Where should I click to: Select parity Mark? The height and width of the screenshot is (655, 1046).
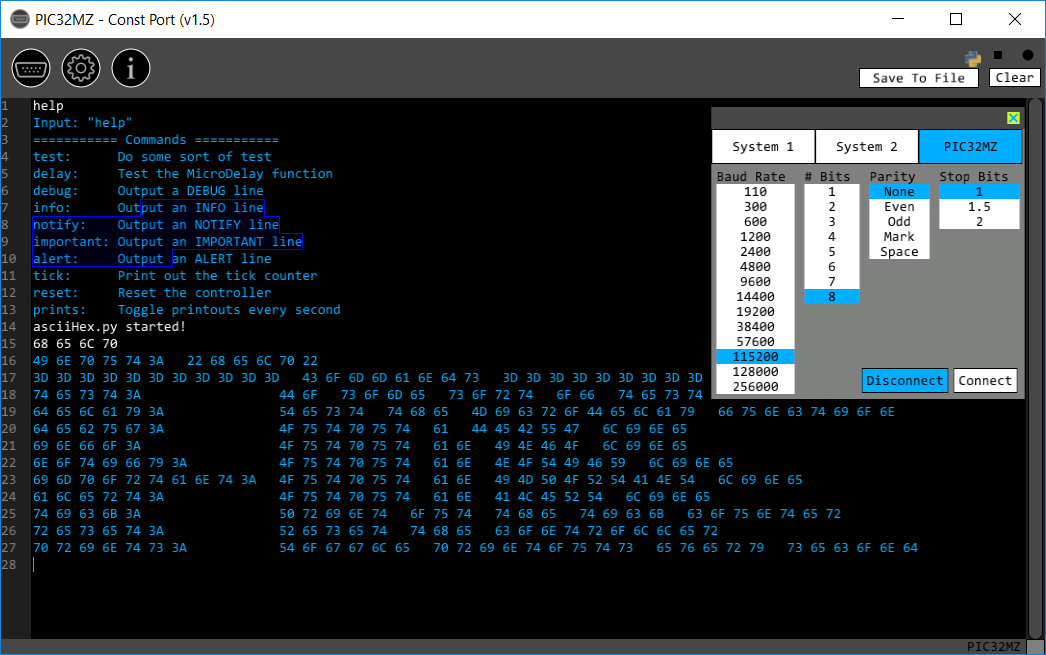tap(899, 237)
